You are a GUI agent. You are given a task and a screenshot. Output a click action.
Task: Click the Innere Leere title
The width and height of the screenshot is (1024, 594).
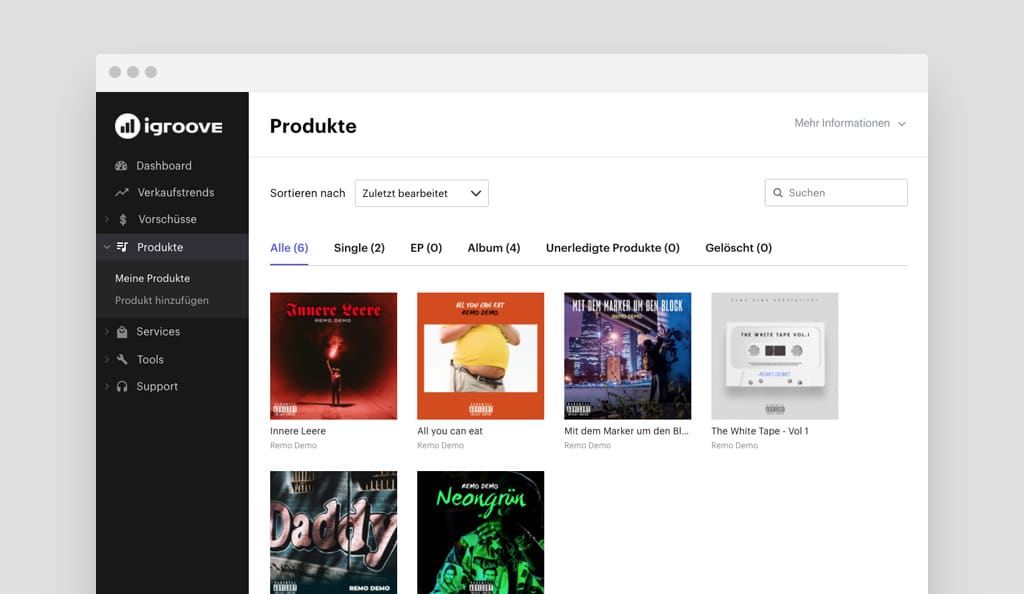pyautogui.click(x=298, y=431)
